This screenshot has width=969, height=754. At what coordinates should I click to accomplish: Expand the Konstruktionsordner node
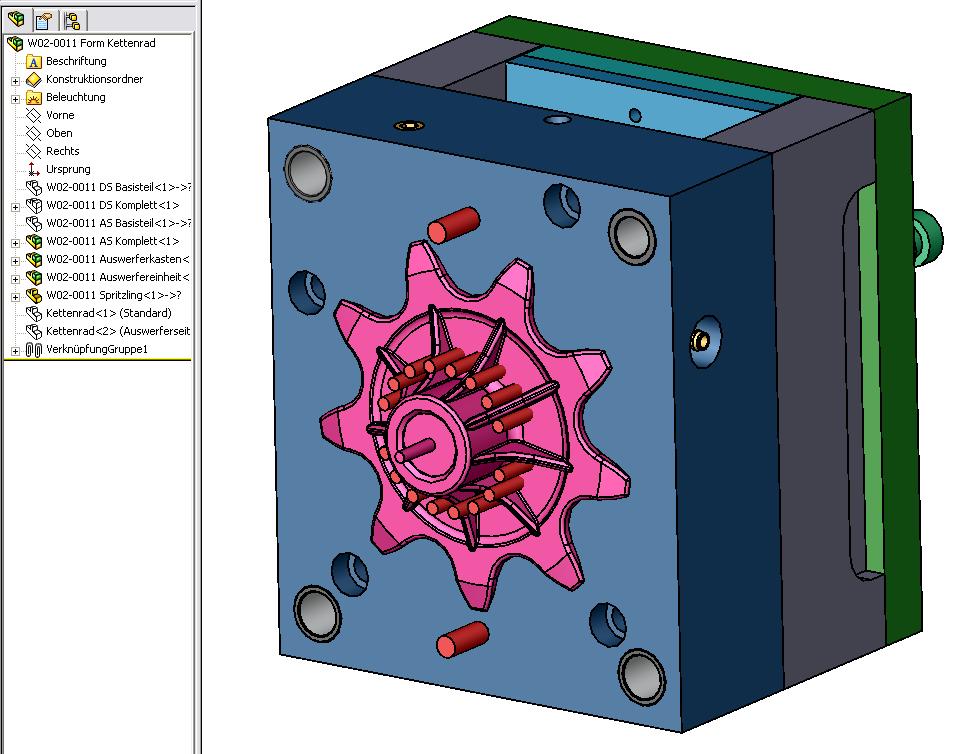(15, 81)
